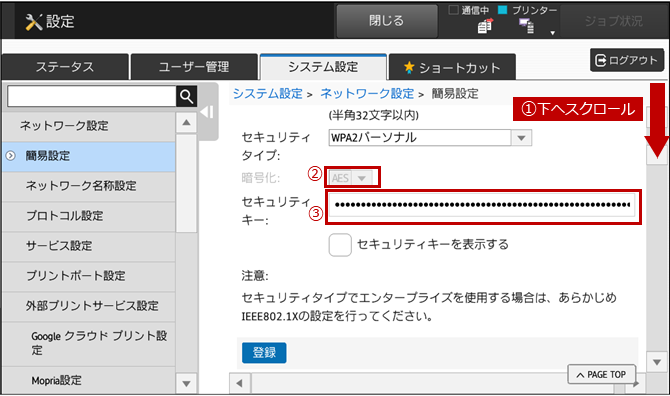Open the ショートカット tab

tap(452, 67)
